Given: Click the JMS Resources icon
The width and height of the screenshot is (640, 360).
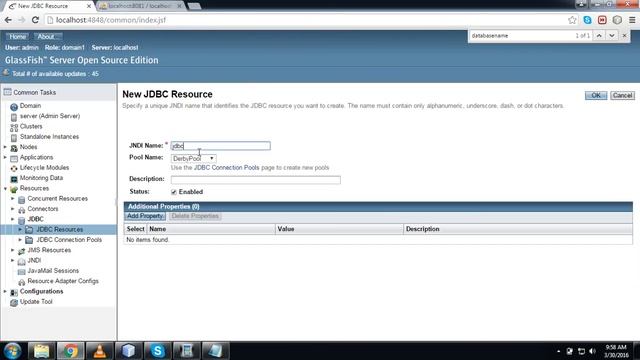Looking at the screenshot, I should click(22, 251).
